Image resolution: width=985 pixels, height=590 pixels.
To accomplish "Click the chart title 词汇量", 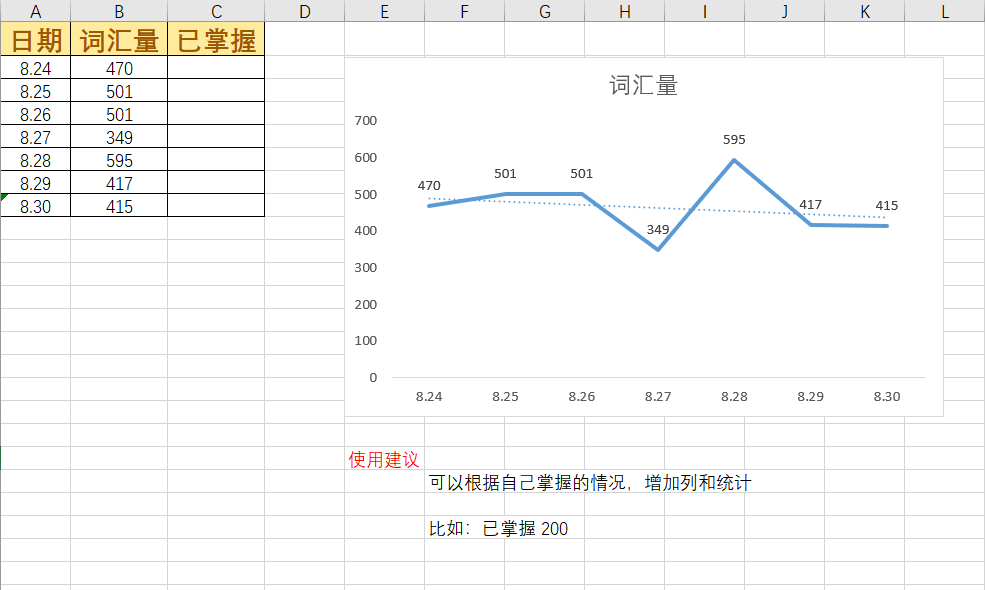I will pyautogui.click(x=643, y=86).
